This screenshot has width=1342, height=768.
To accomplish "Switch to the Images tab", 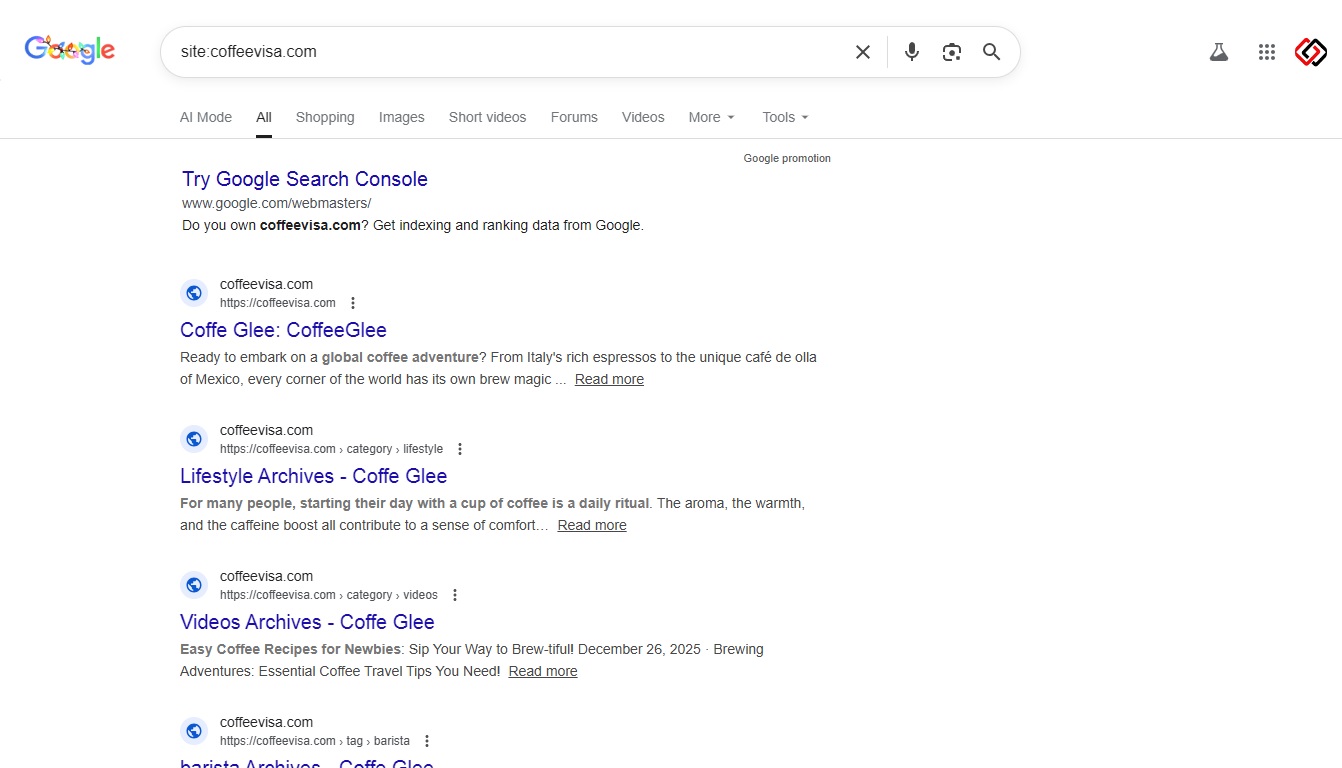I will coord(401,117).
